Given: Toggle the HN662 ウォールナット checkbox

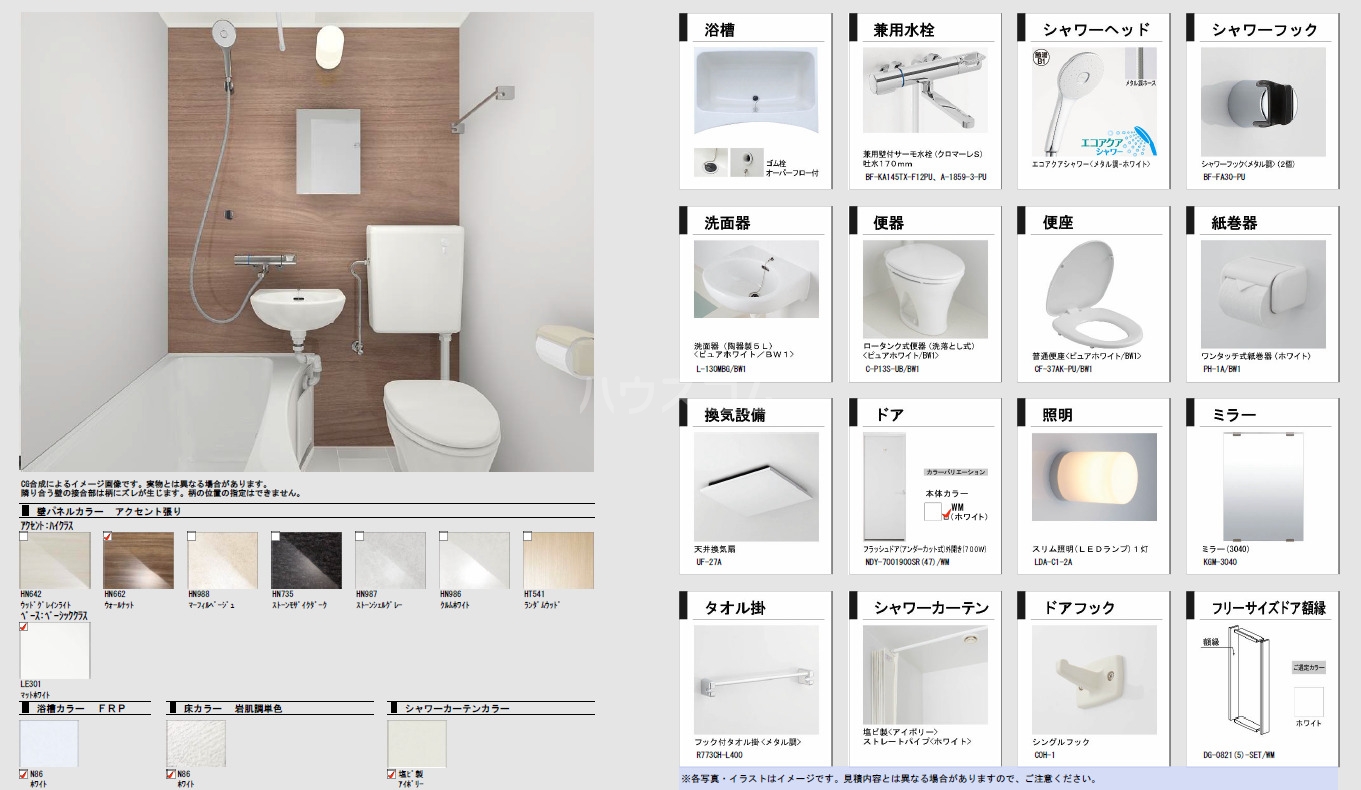Looking at the screenshot, I should (108, 537).
